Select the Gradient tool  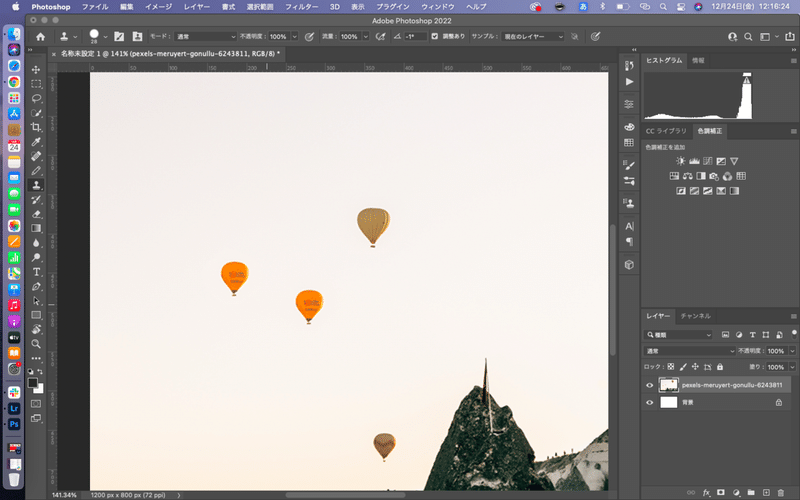[36, 228]
